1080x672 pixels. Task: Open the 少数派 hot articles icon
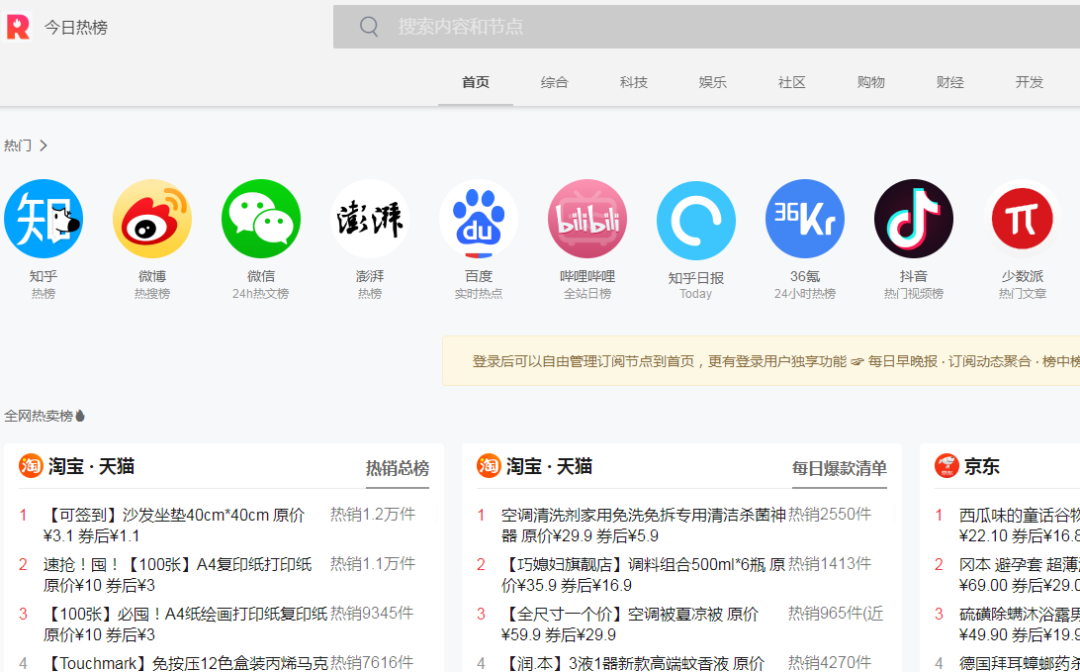(1023, 219)
